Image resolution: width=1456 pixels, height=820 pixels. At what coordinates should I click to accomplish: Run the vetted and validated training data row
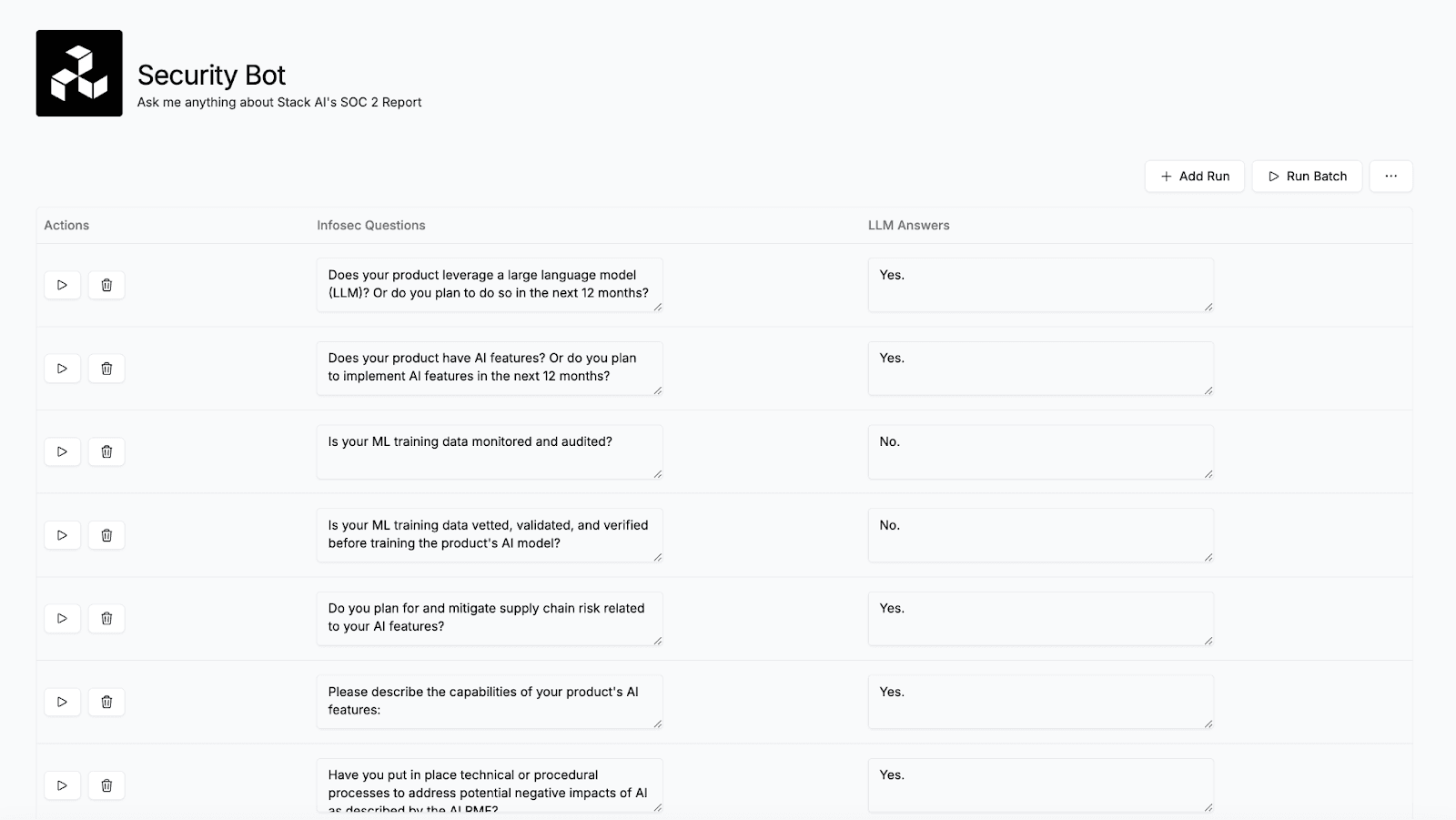(x=62, y=535)
